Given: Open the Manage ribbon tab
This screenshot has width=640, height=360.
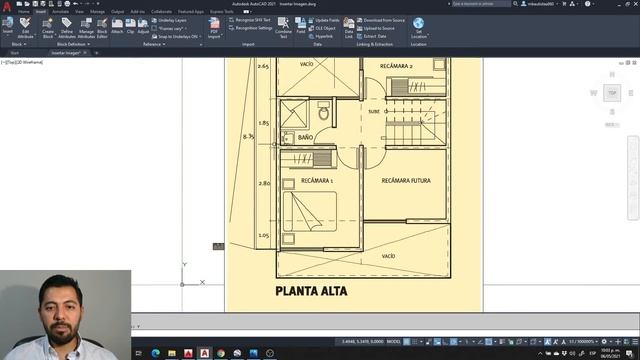Looking at the screenshot, I should pyautogui.click(x=97, y=12).
